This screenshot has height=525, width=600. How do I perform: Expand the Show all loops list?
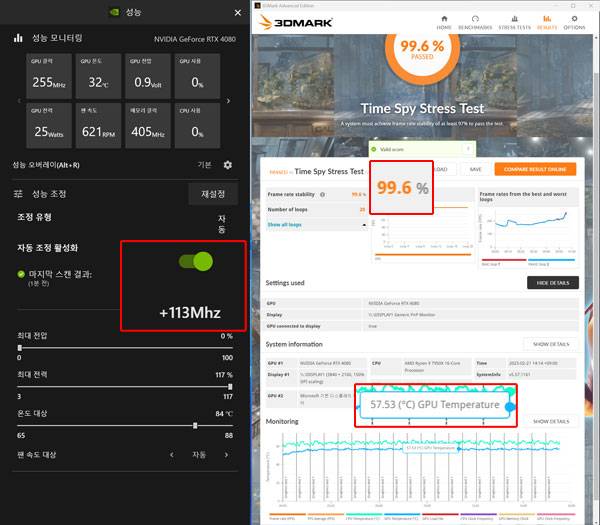[x=288, y=225]
